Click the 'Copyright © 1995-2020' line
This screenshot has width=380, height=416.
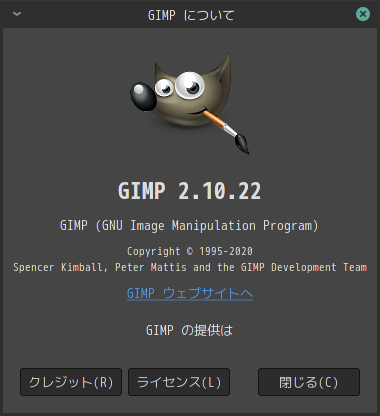pyautogui.click(x=190, y=251)
